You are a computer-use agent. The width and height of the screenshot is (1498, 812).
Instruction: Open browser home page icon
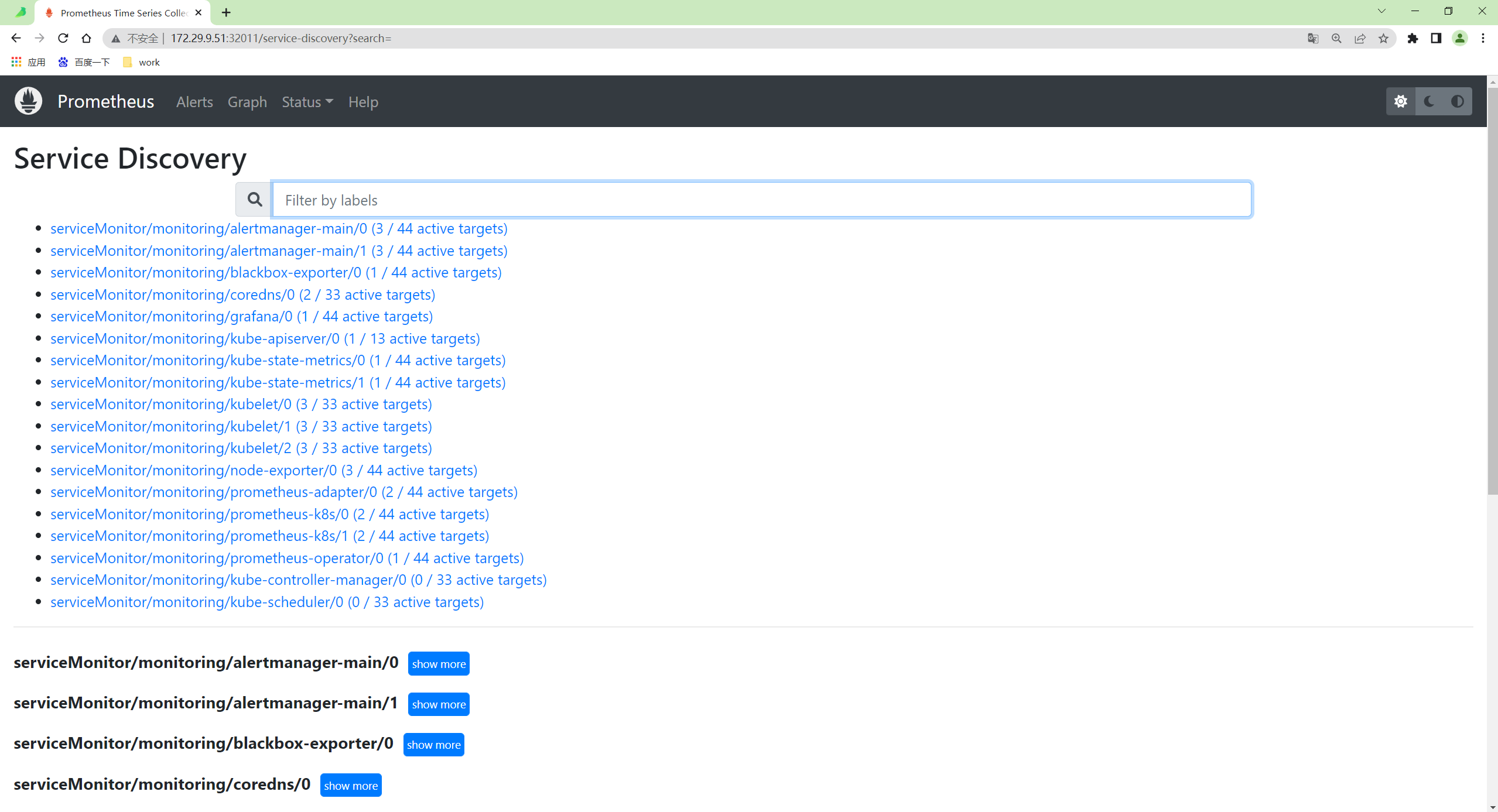86,38
